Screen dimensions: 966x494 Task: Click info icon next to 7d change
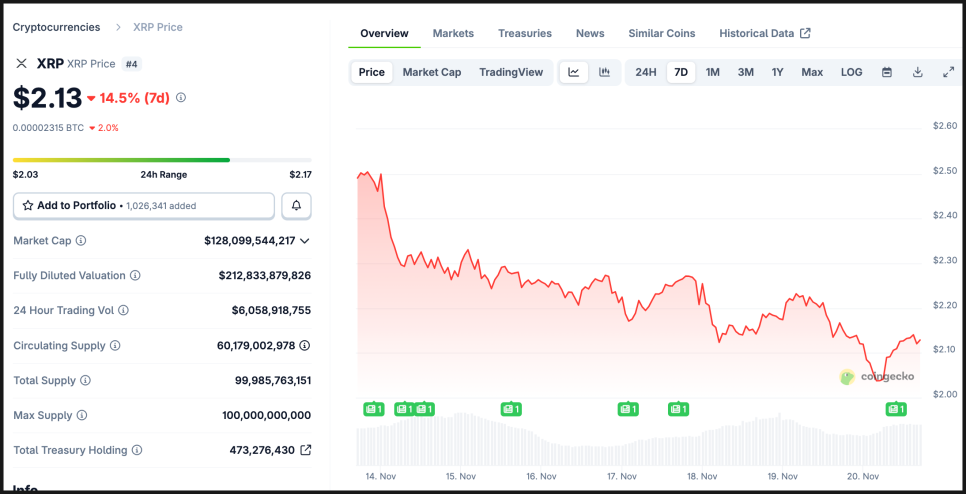(x=181, y=98)
